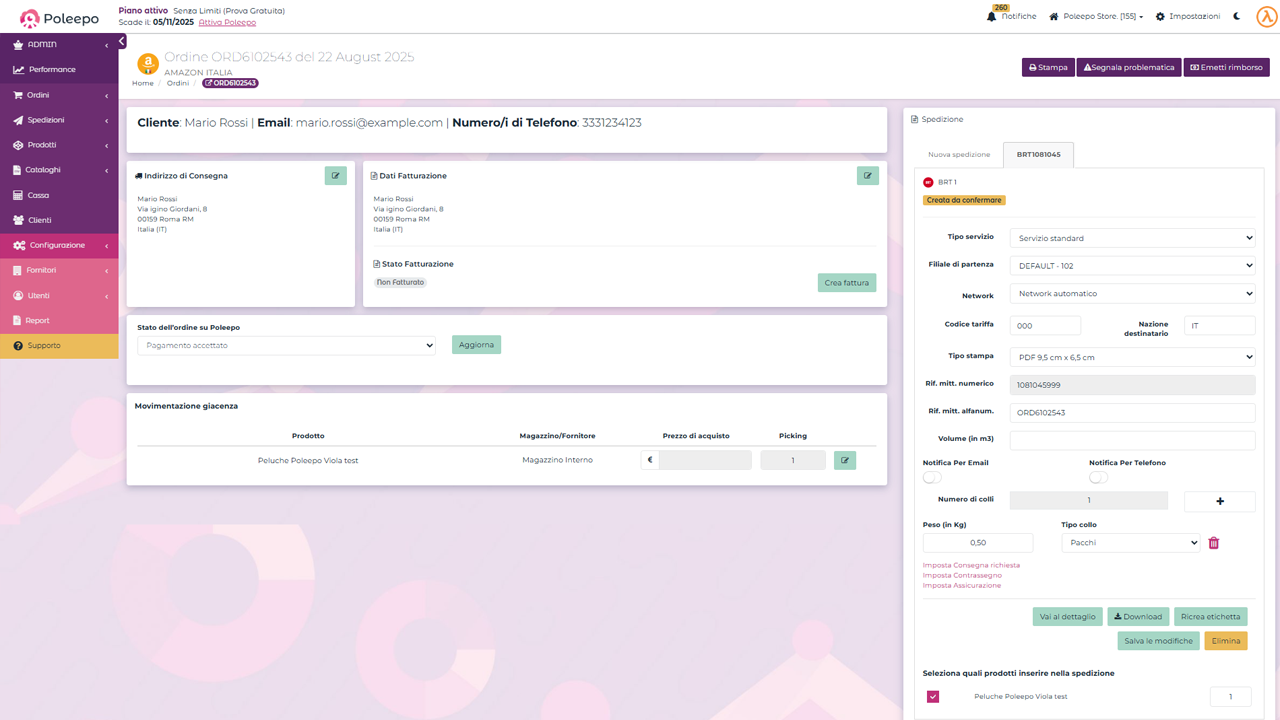Switch to Nuova spedizione tab

(958, 155)
